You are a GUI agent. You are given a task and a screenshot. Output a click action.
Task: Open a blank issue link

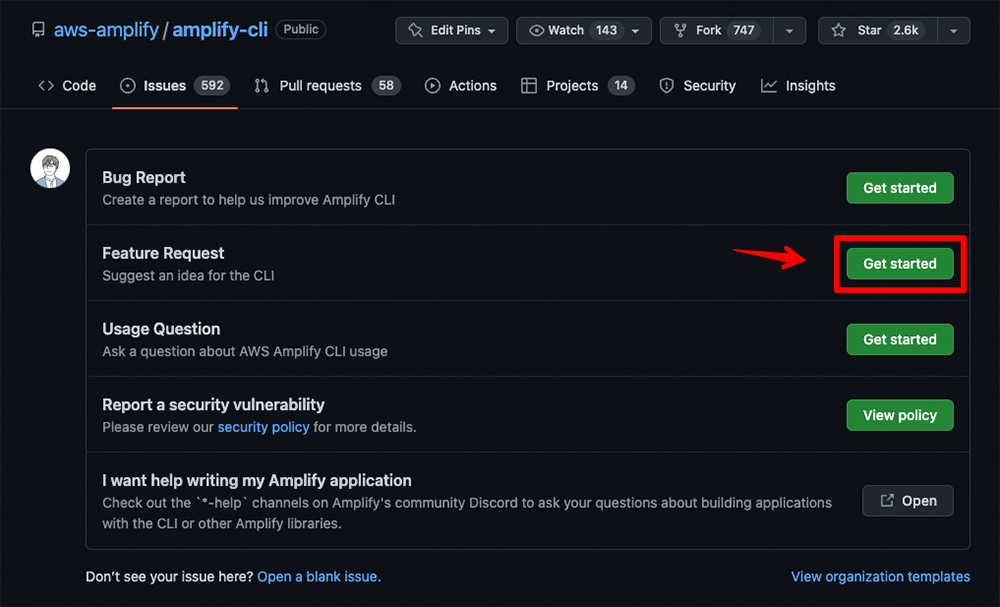point(319,576)
